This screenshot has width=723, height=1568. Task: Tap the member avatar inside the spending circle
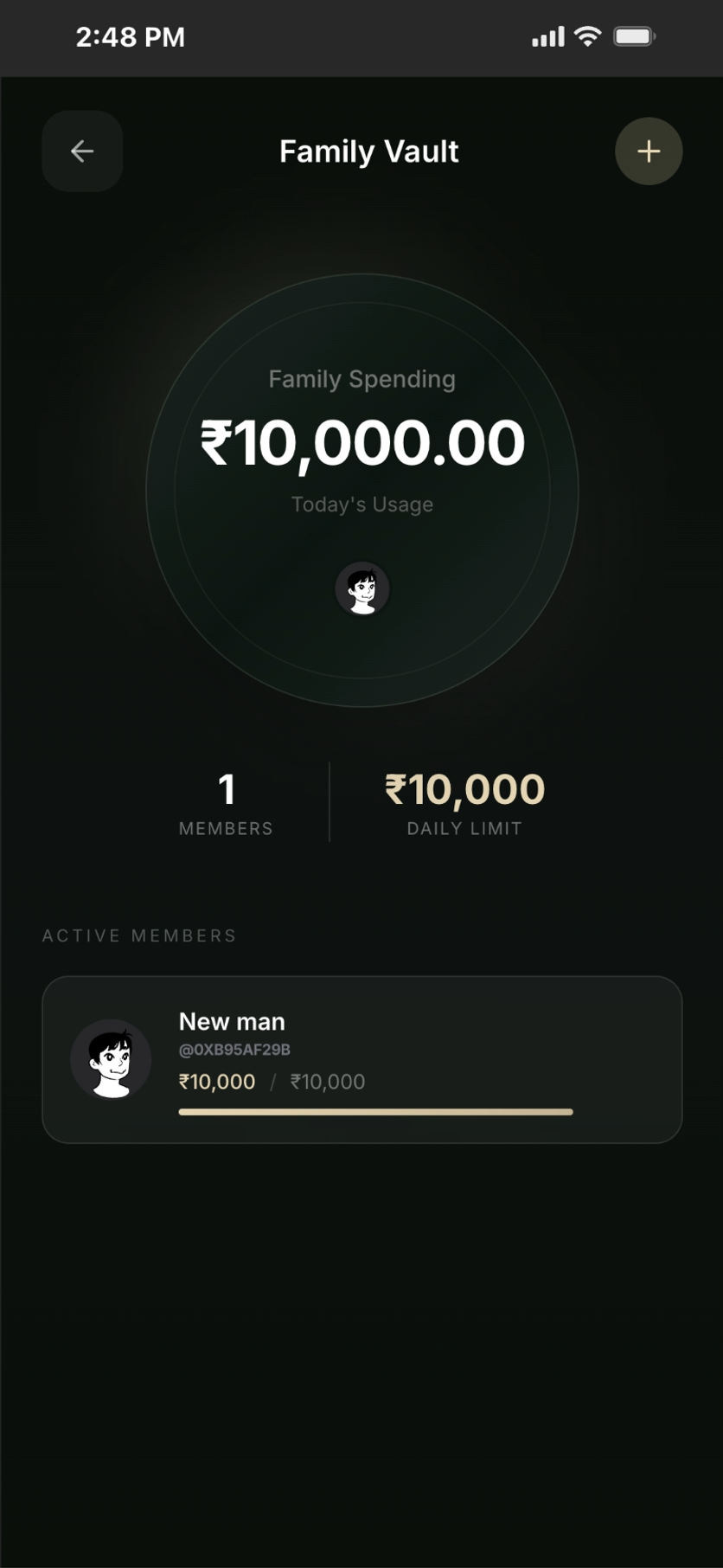[x=362, y=589]
